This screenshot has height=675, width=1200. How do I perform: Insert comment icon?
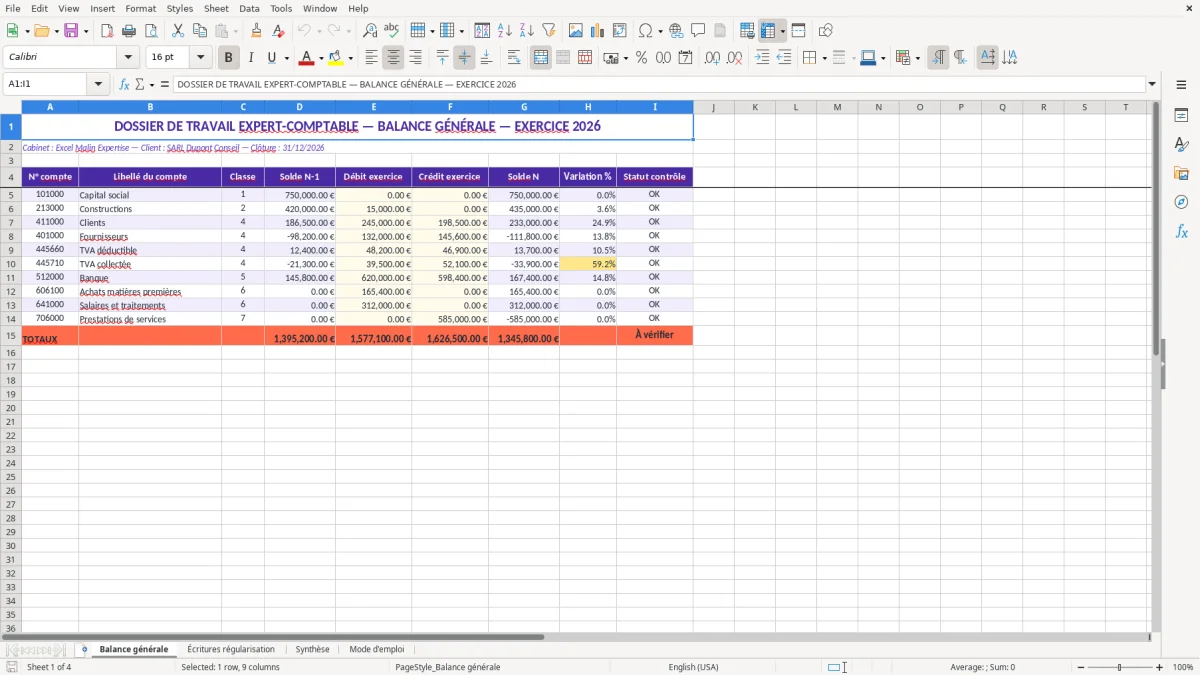click(x=698, y=31)
